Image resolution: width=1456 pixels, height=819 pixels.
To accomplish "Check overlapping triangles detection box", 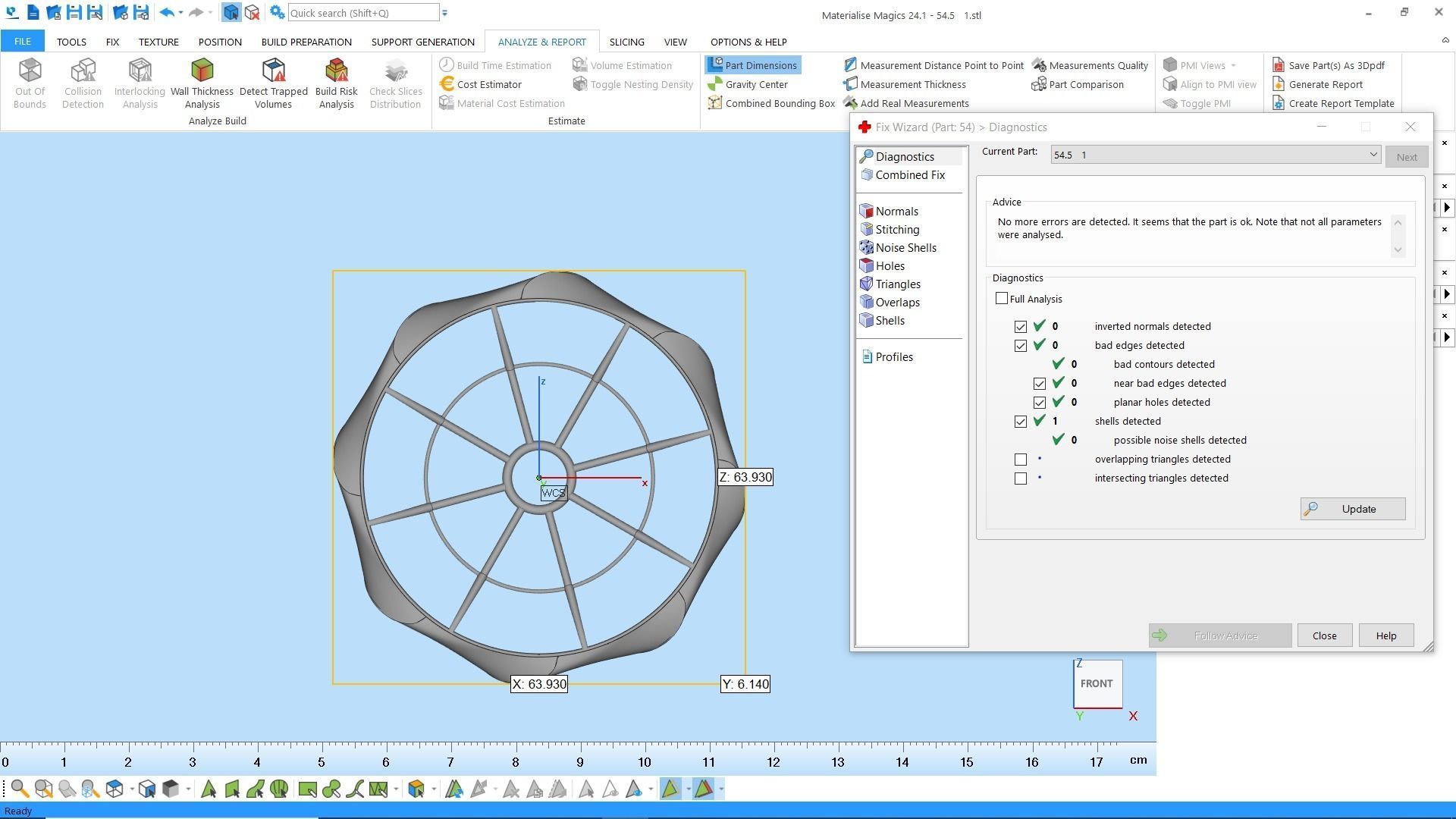I will (x=1021, y=460).
